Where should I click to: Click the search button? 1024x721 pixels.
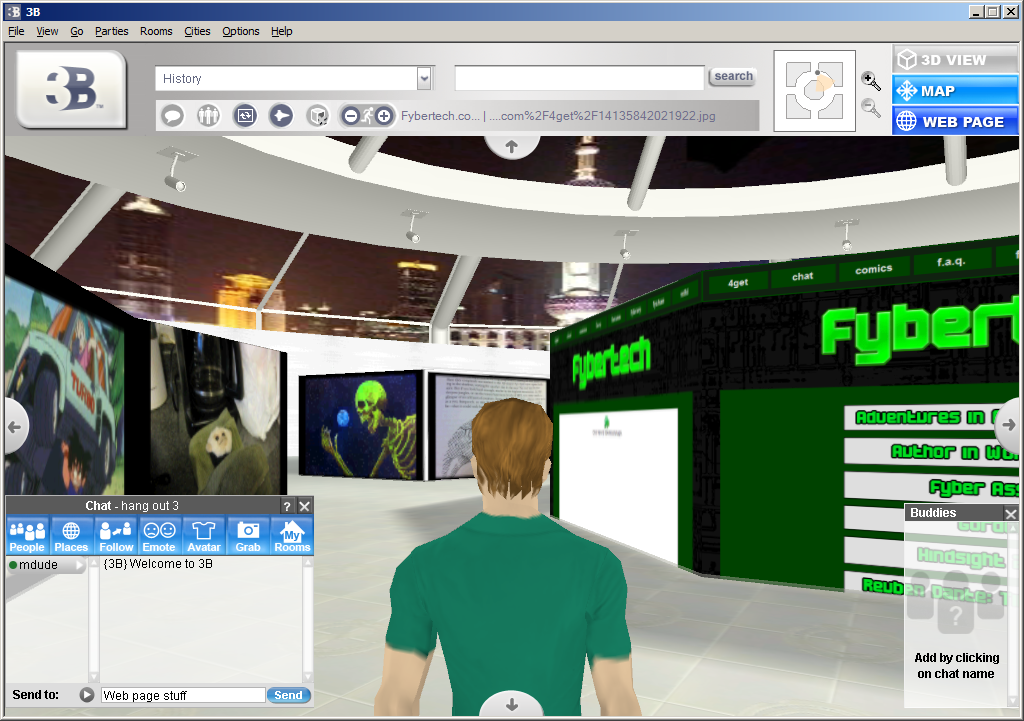click(733, 76)
